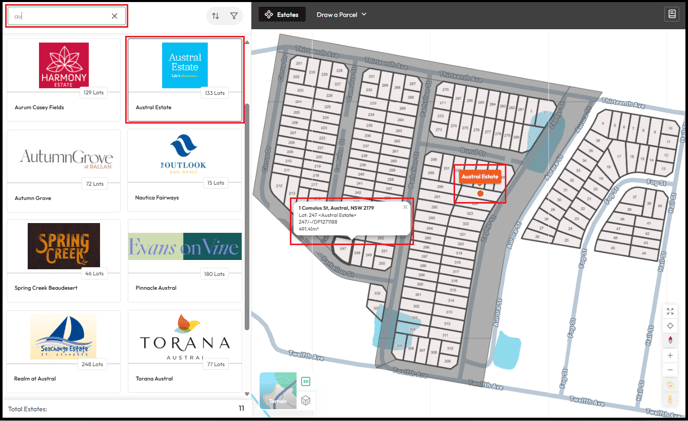The height and width of the screenshot is (421, 688).
Task: Click the 15 Lots badge
Action: (x=215, y=183)
